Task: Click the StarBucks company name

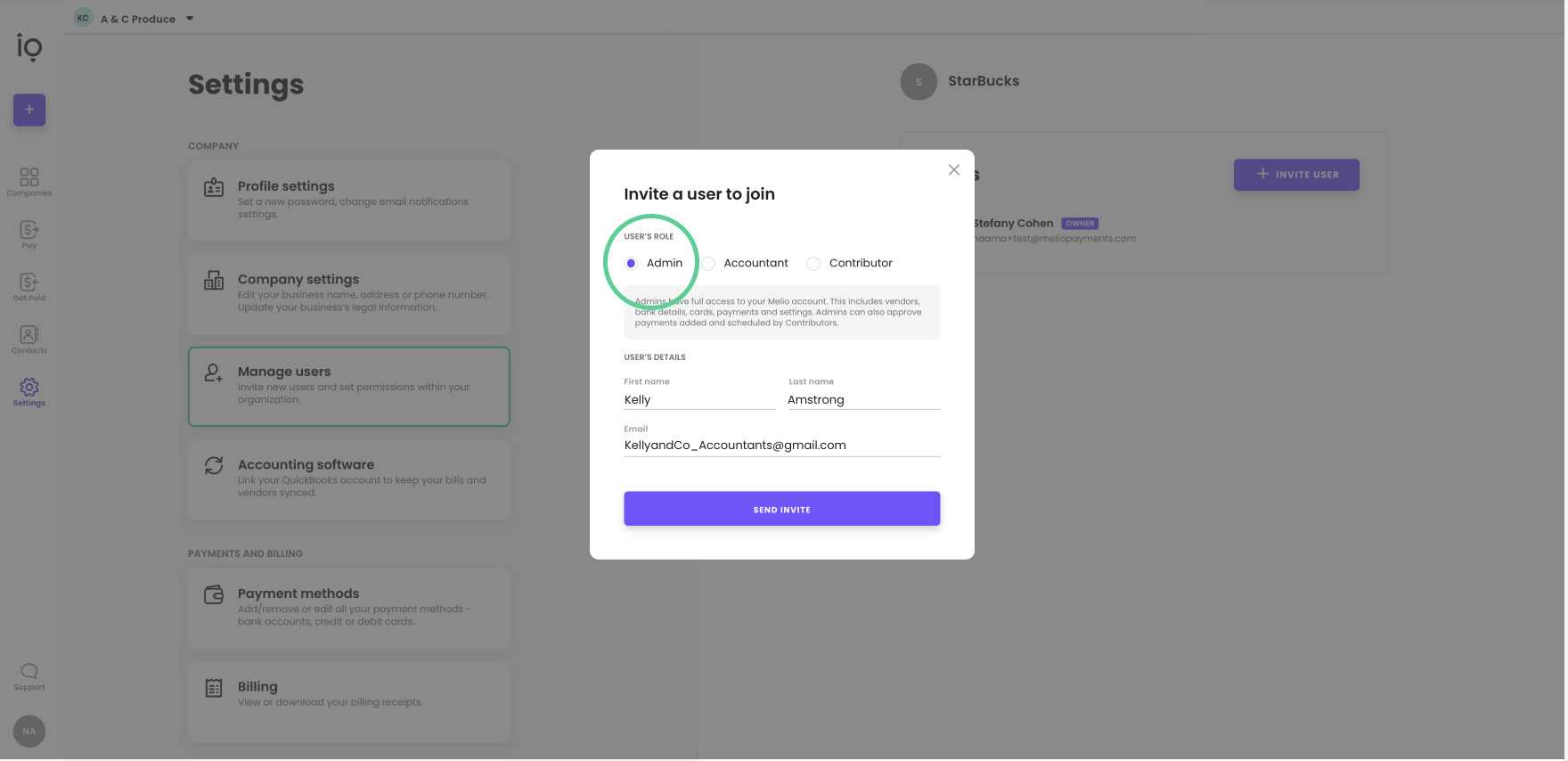Action: 984,81
